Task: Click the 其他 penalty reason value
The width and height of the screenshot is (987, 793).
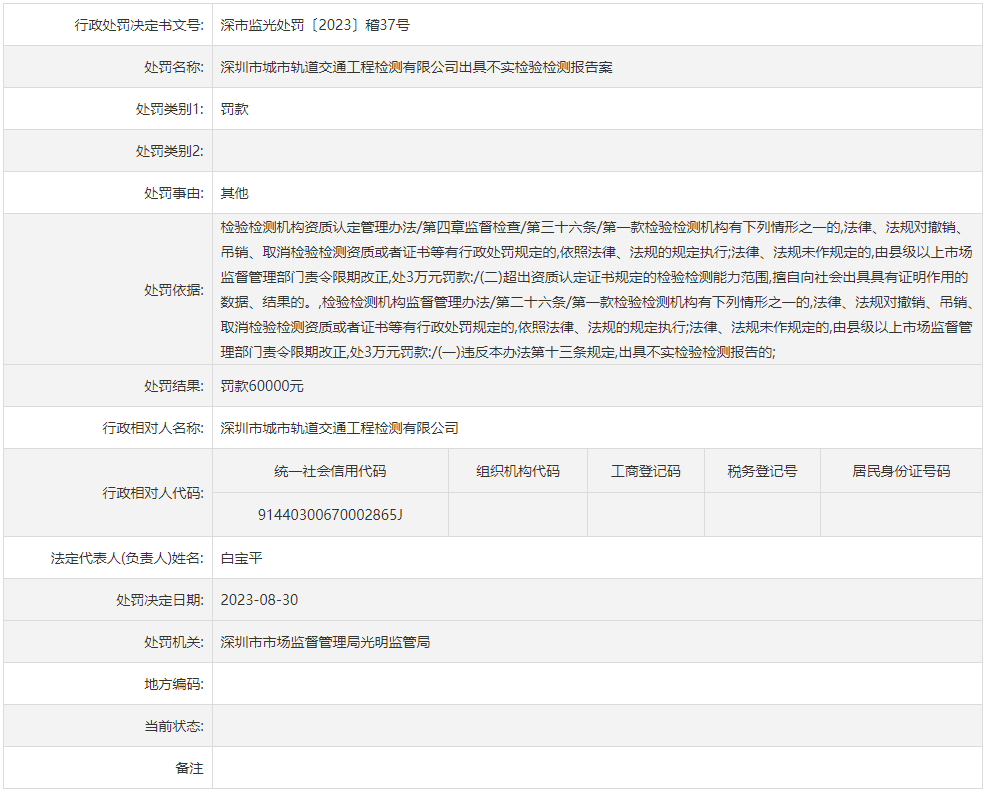Action: click(235, 193)
